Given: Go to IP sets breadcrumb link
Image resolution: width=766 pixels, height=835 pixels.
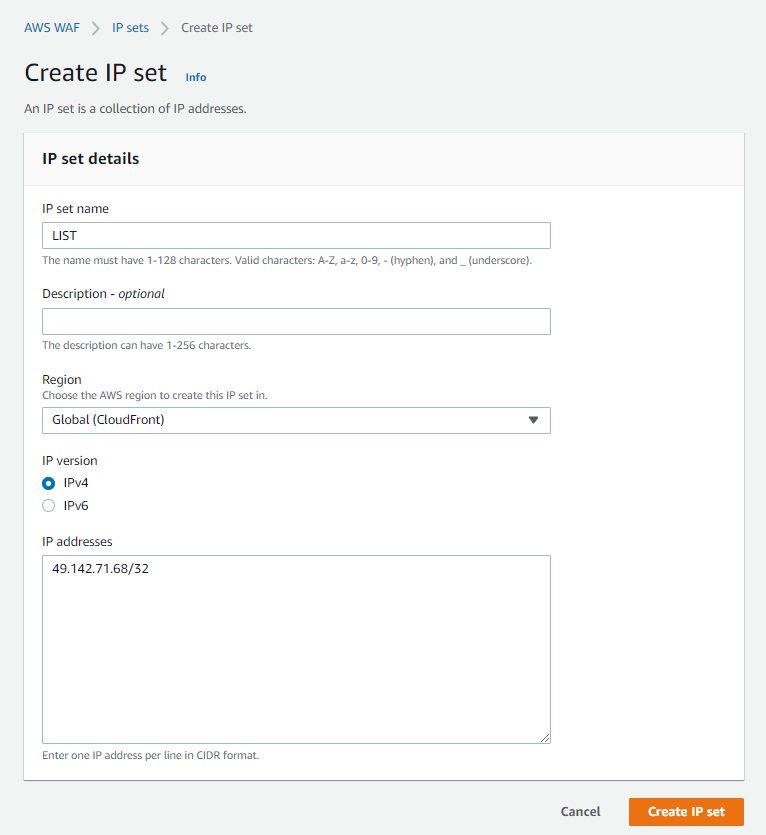Looking at the screenshot, I should click(130, 28).
